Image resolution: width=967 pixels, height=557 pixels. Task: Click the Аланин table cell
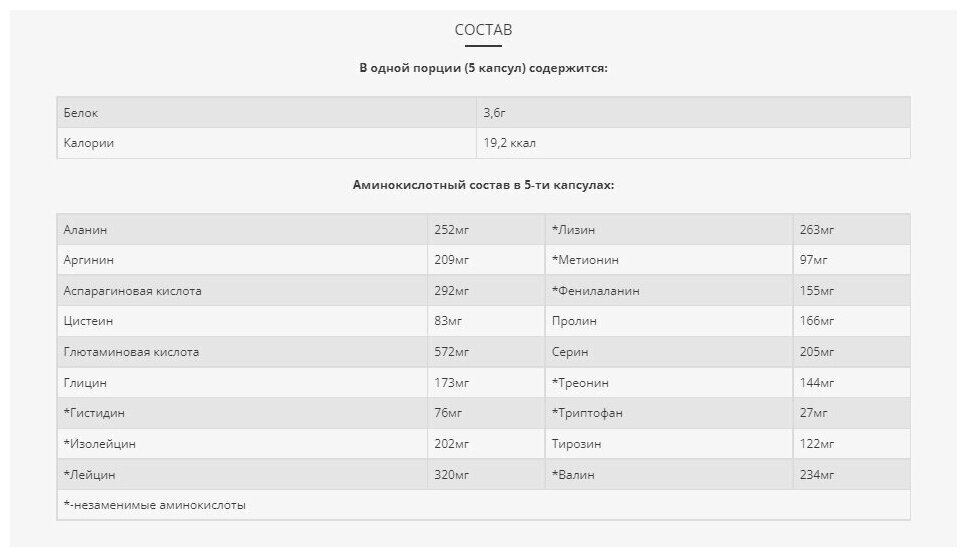point(86,230)
